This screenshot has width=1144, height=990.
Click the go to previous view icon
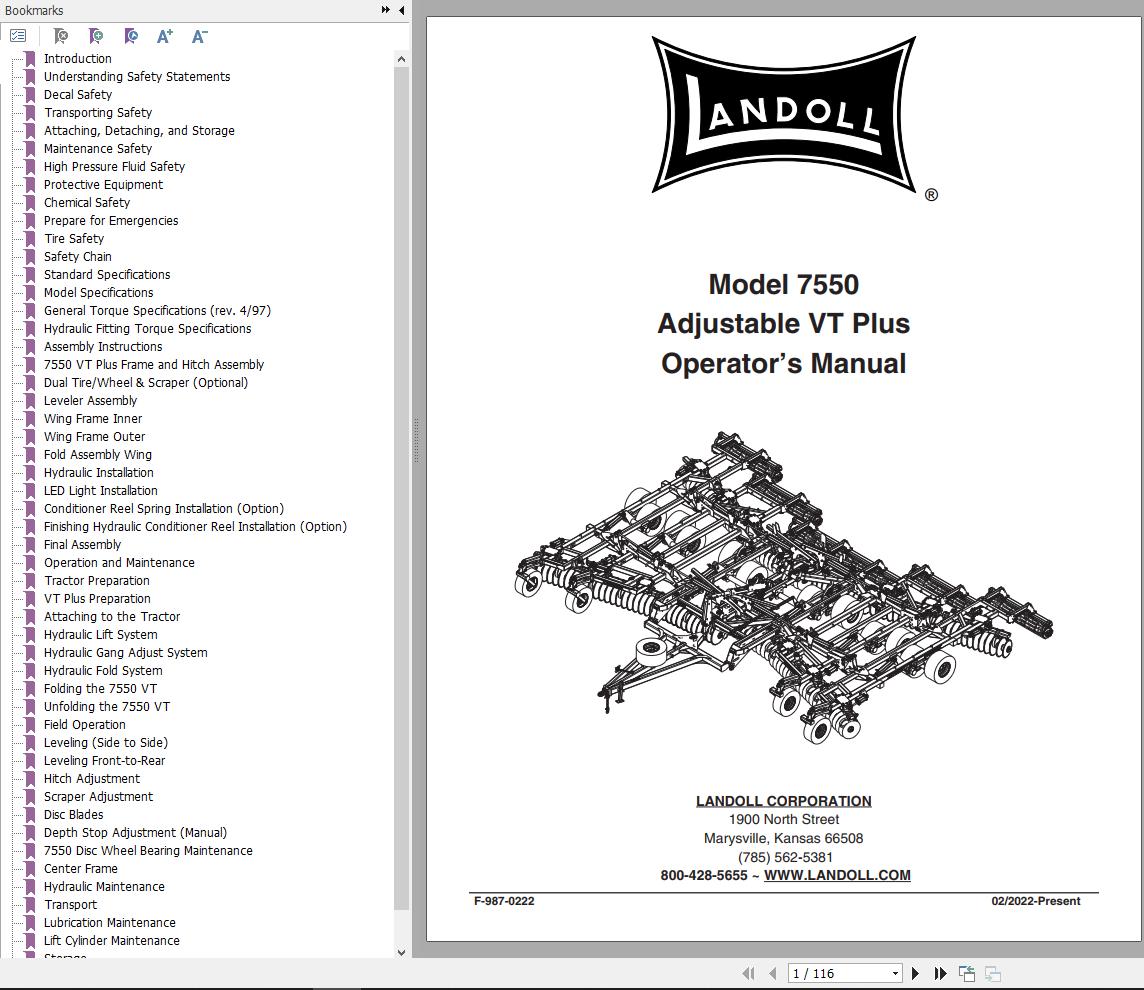966,972
